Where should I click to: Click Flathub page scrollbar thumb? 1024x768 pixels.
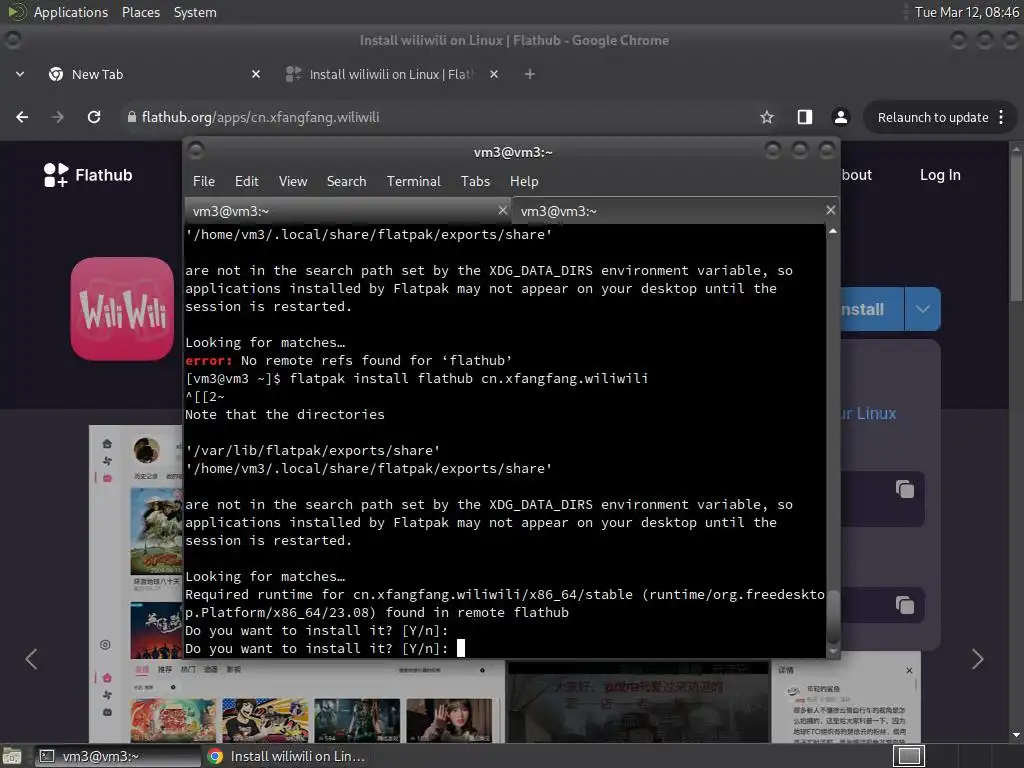click(1016, 229)
